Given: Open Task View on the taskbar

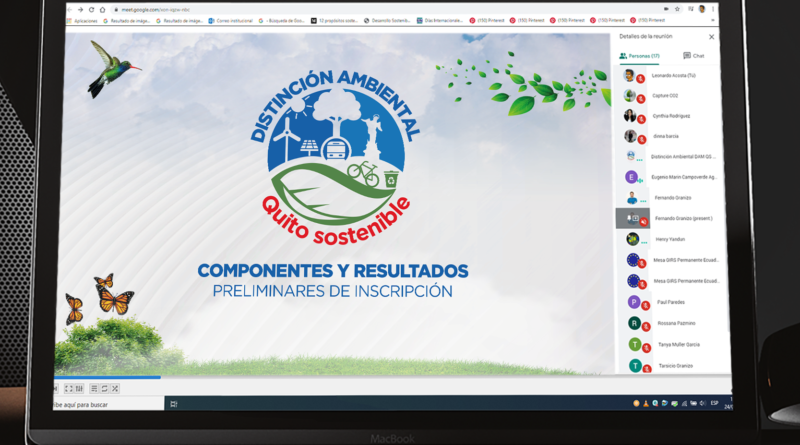Looking at the screenshot, I should 173,404.
